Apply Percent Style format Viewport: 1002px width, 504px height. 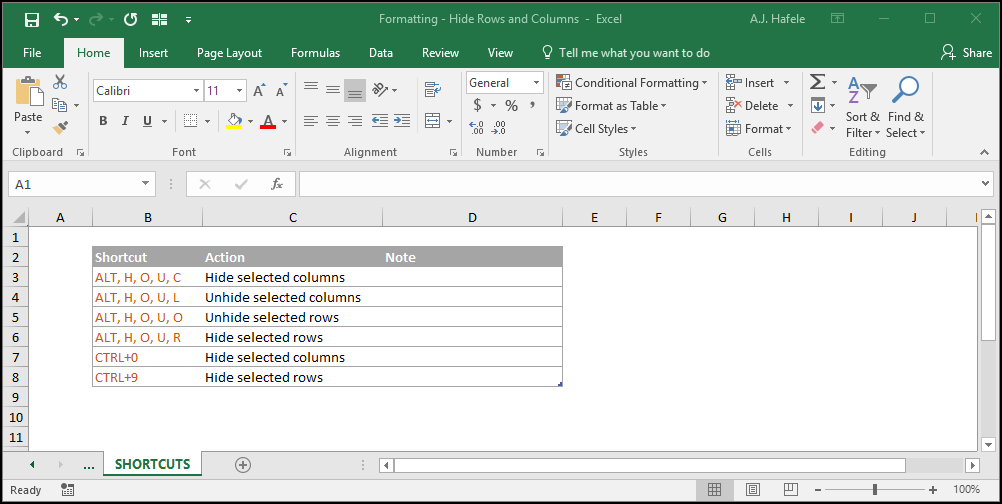tap(511, 105)
